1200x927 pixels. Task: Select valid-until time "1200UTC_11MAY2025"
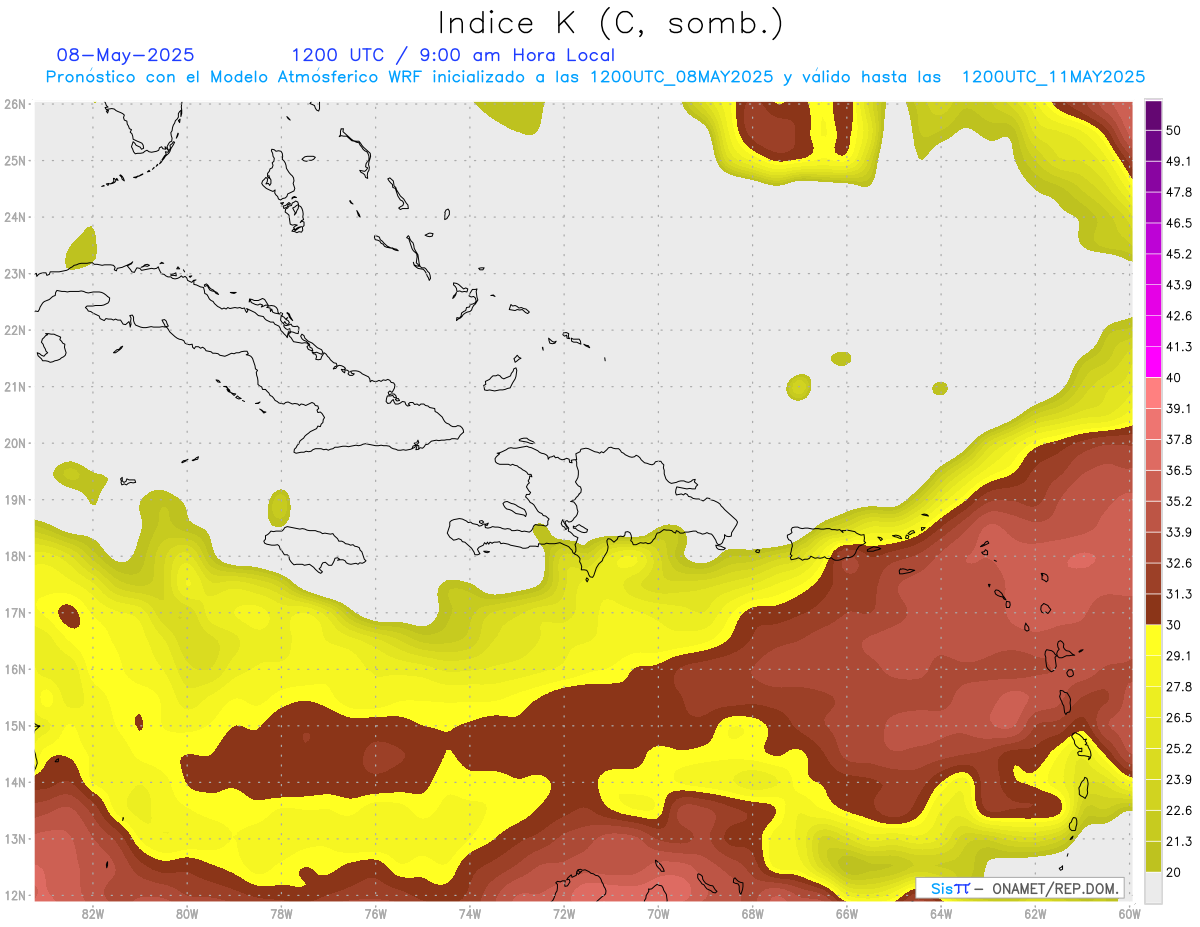click(x=1053, y=77)
